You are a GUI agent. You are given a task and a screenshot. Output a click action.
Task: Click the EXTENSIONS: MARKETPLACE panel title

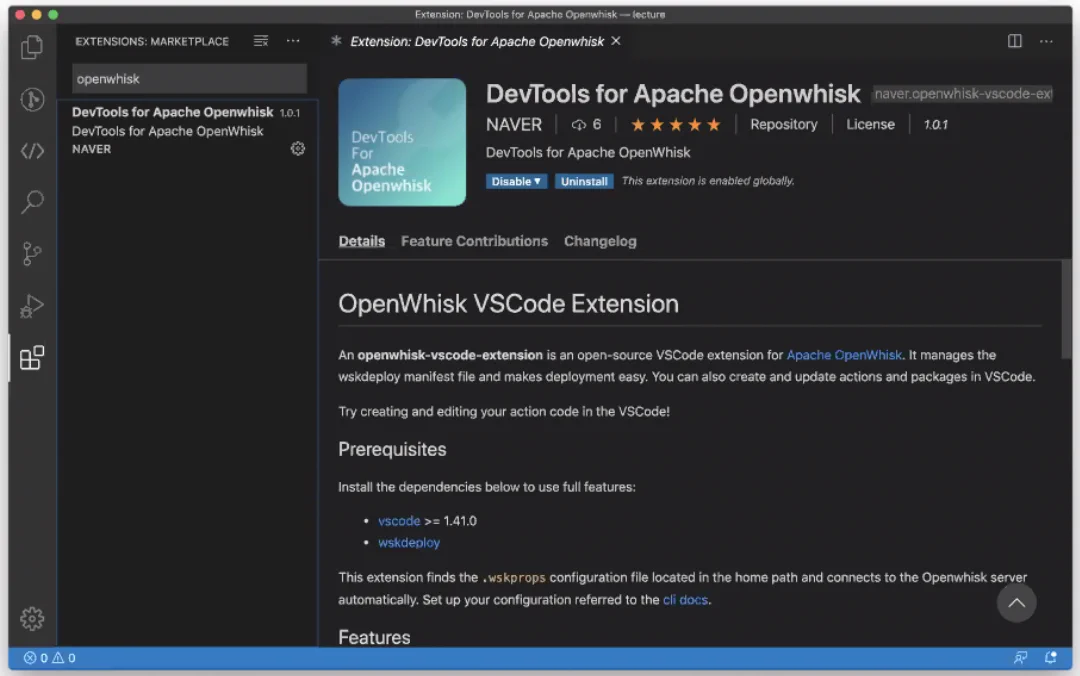152,41
